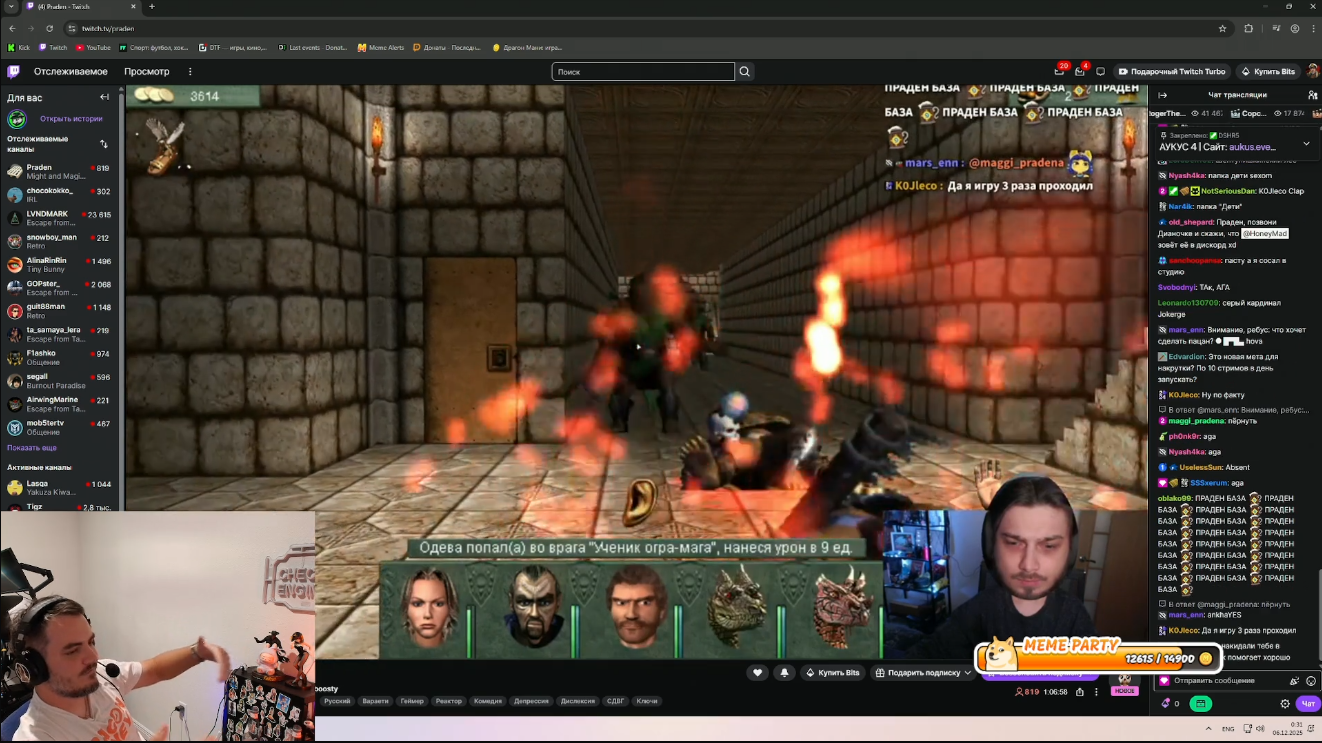Open Twitch bookmark in bookmarks bar

point(54,48)
